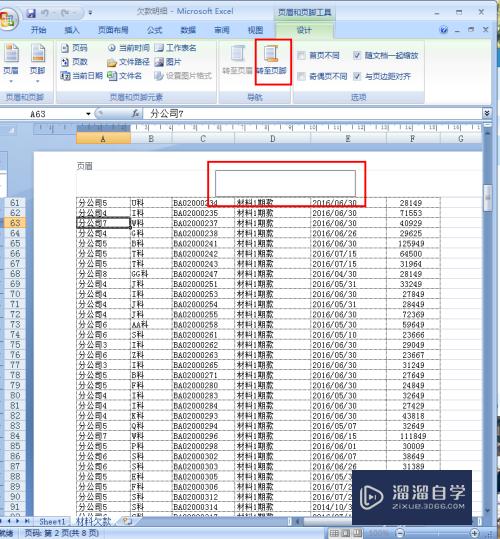
Task: Click the fx insert function button
Action: point(136,113)
